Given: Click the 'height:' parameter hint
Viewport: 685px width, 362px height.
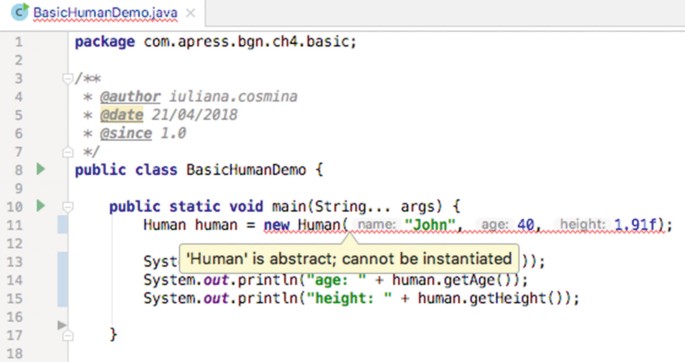Looking at the screenshot, I should click(583, 224).
